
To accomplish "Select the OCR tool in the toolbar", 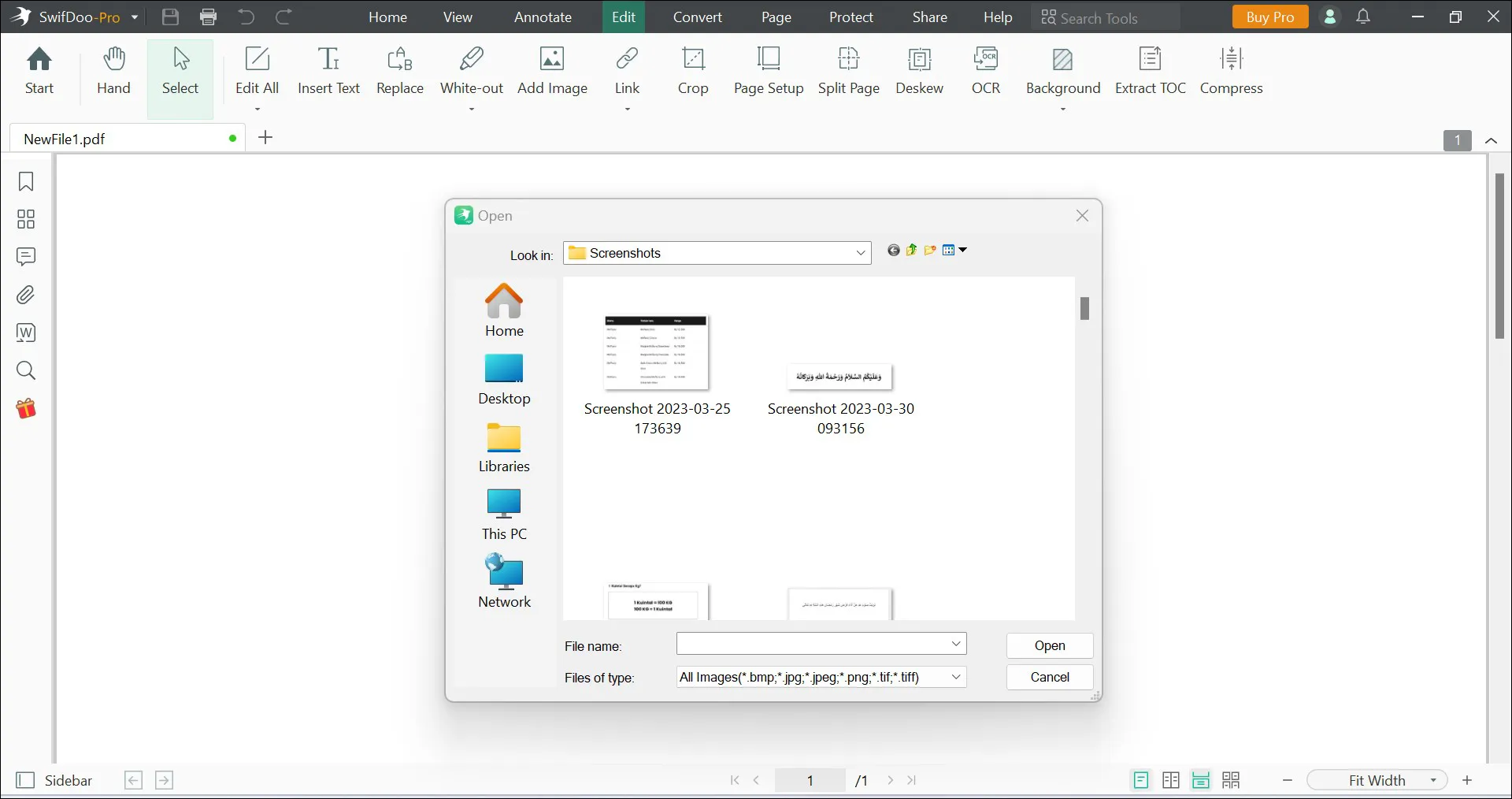I will (x=985, y=71).
